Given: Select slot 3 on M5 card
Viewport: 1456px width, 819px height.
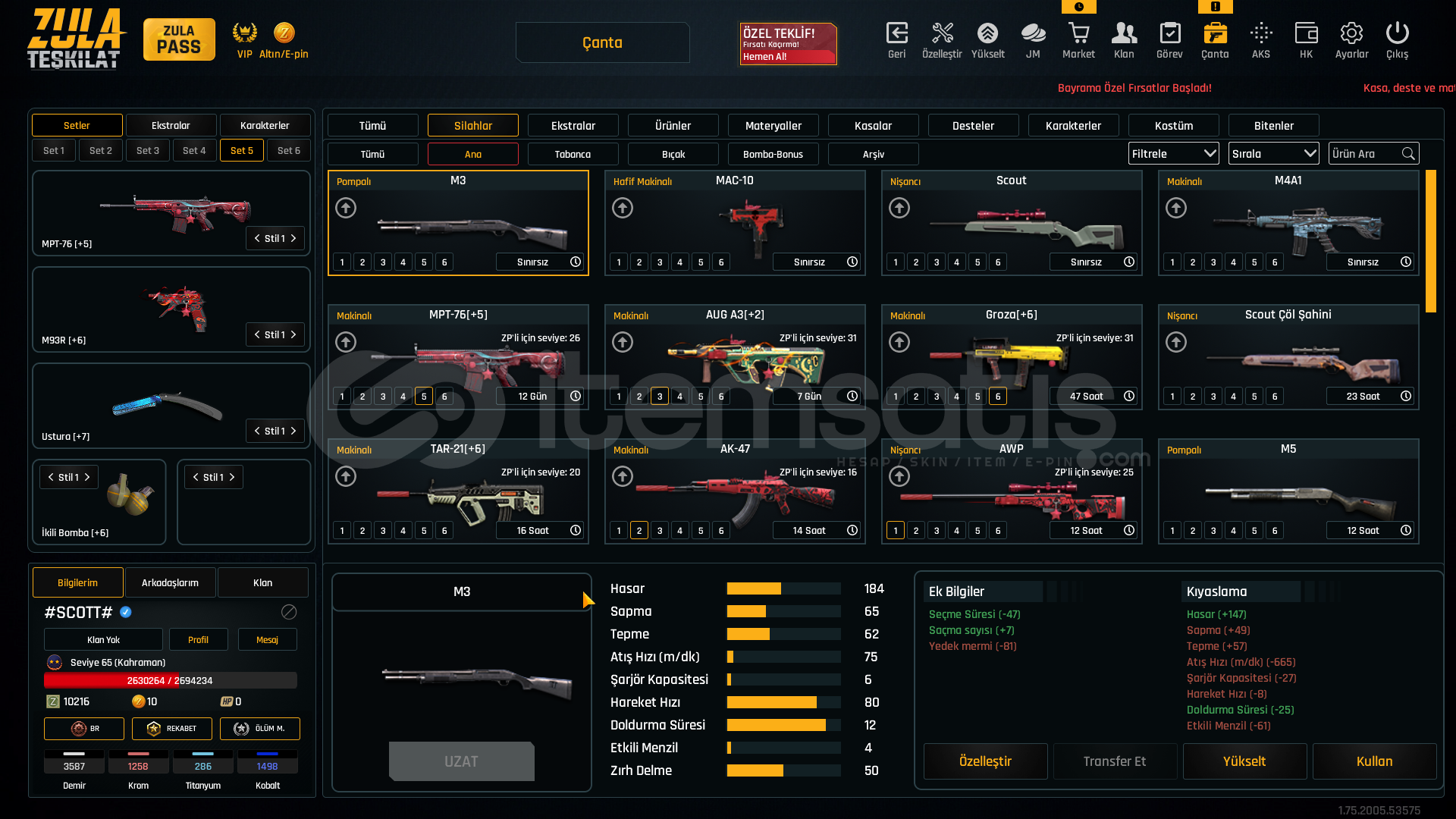Looking at the screenshot, I should 1213,531.
